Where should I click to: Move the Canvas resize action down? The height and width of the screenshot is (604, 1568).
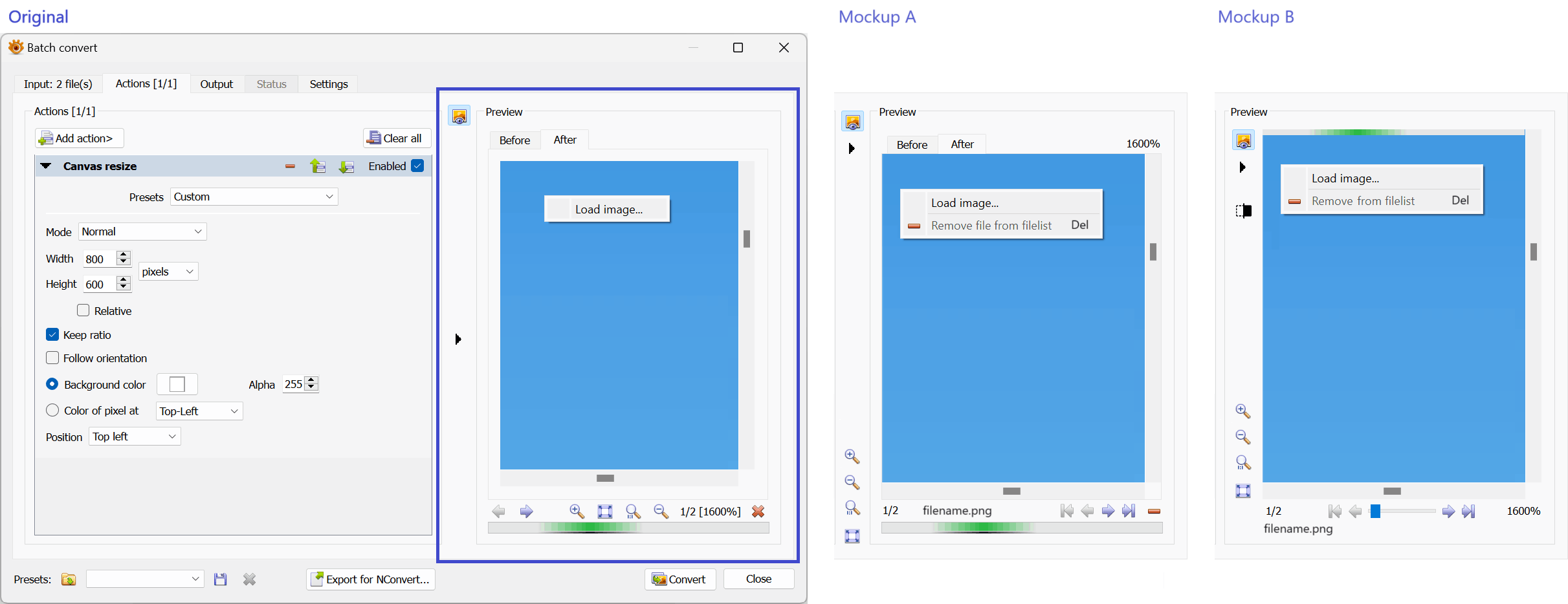tap(346, 167)
